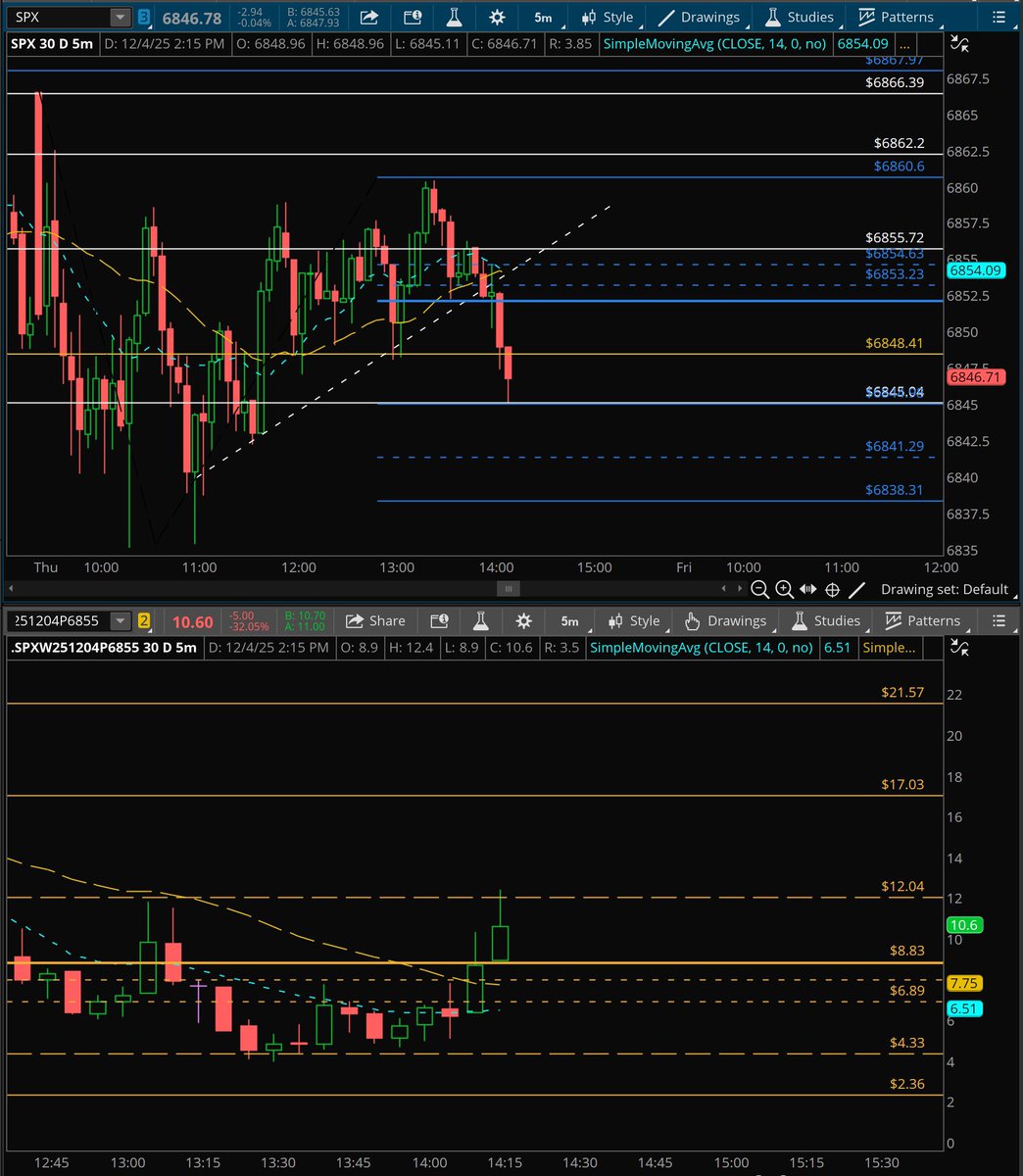Open the chart Settings gear icon
Image resolution: width=1023 pixels, height=1176 pixels.
[x=496, y=17]
